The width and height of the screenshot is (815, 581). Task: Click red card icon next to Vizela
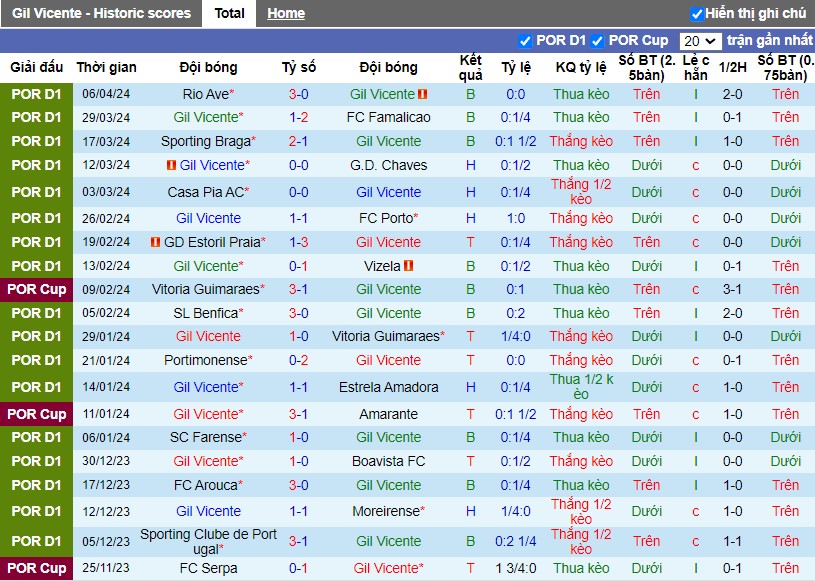pos(409,266)
